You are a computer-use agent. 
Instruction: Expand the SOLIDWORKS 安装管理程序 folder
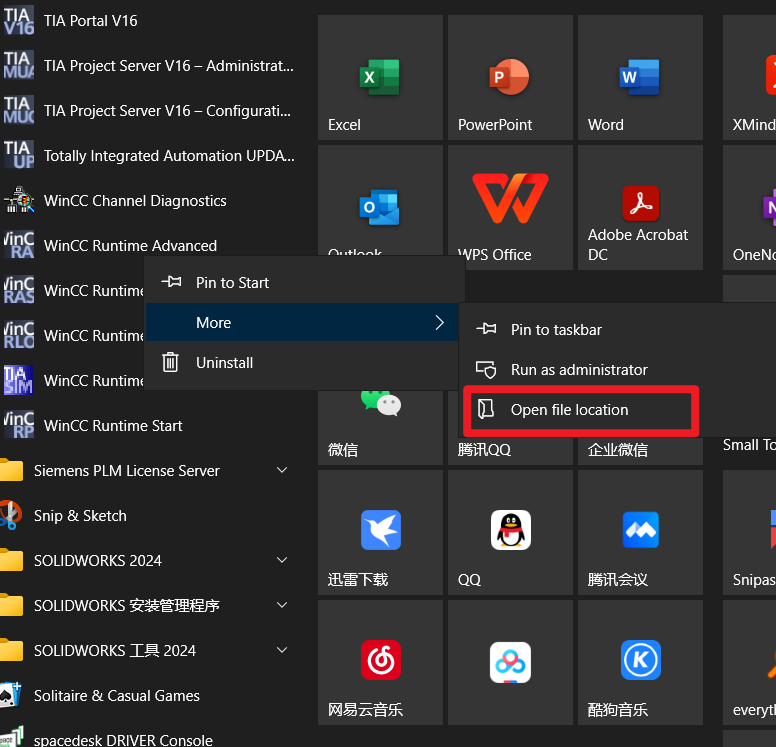pos(282,605)
